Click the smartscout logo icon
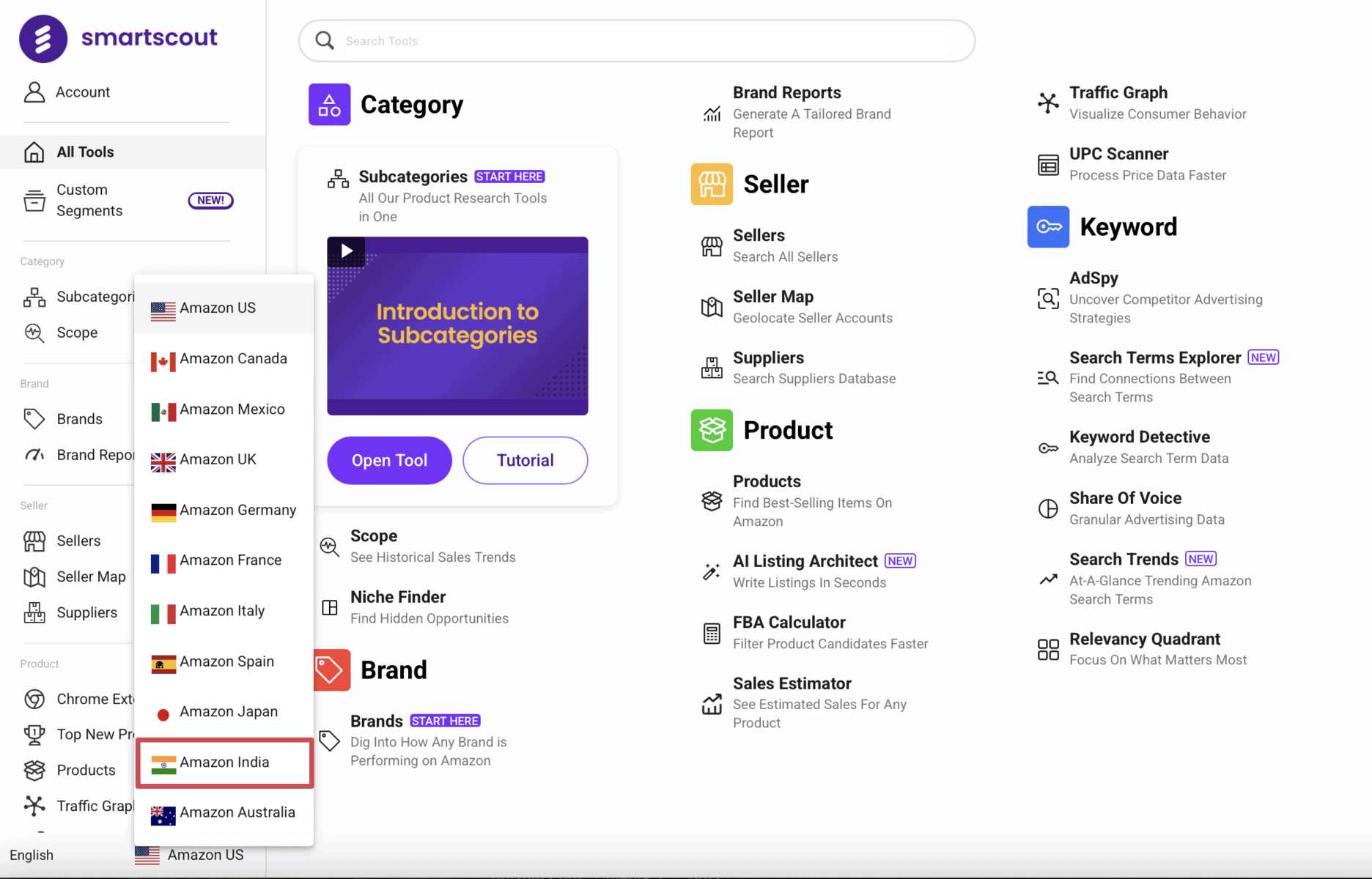1372x879 pixels. pos(43,39)
